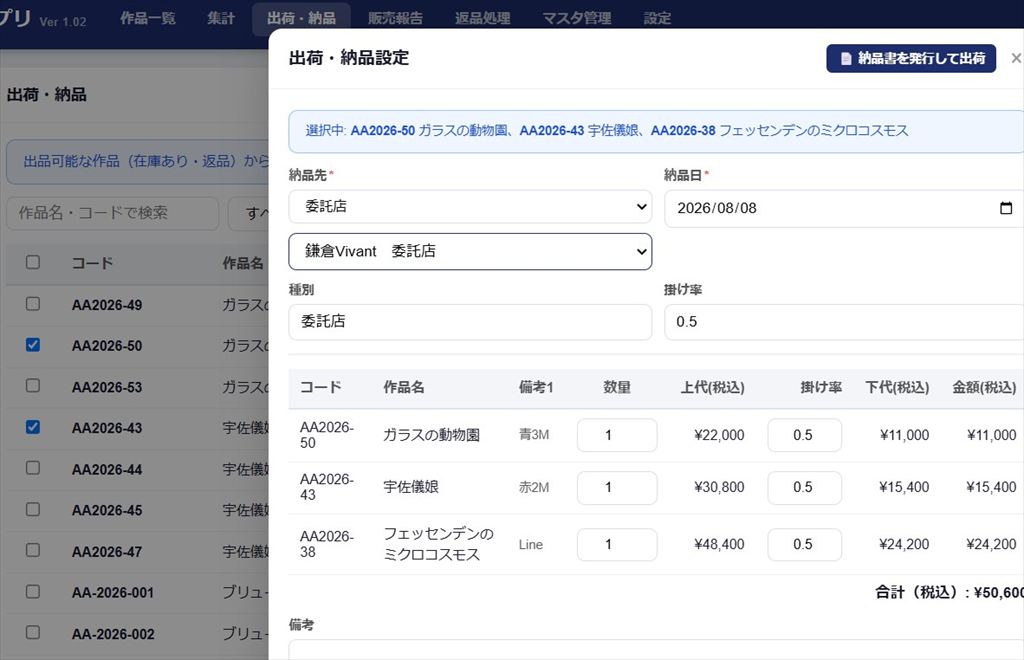Viewport: 1024px width, 660px height.
Task: Click the 青3M remark cell
Action: coord(534,435)
